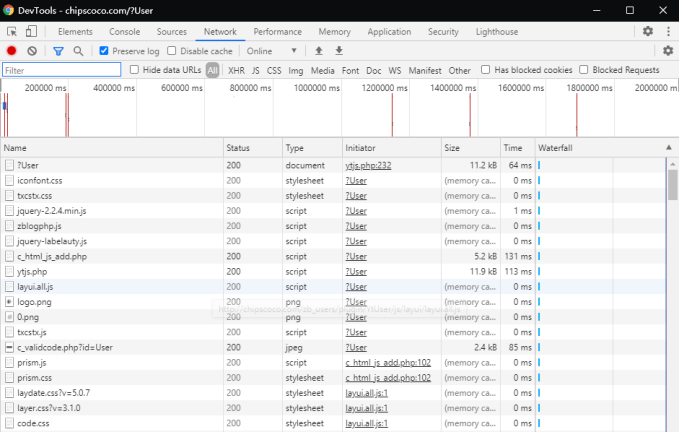Select the txcstx.css request row
Screen dimensions: 680x432
(333, 196)
